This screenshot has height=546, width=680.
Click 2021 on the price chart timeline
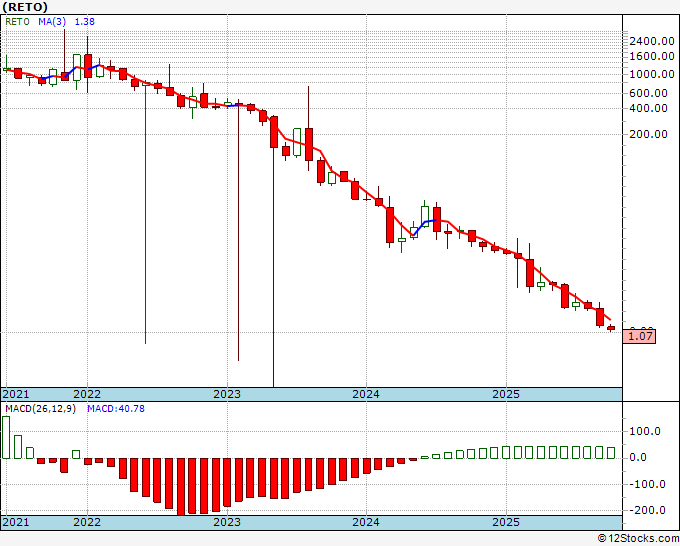click(x=16, y=394)
